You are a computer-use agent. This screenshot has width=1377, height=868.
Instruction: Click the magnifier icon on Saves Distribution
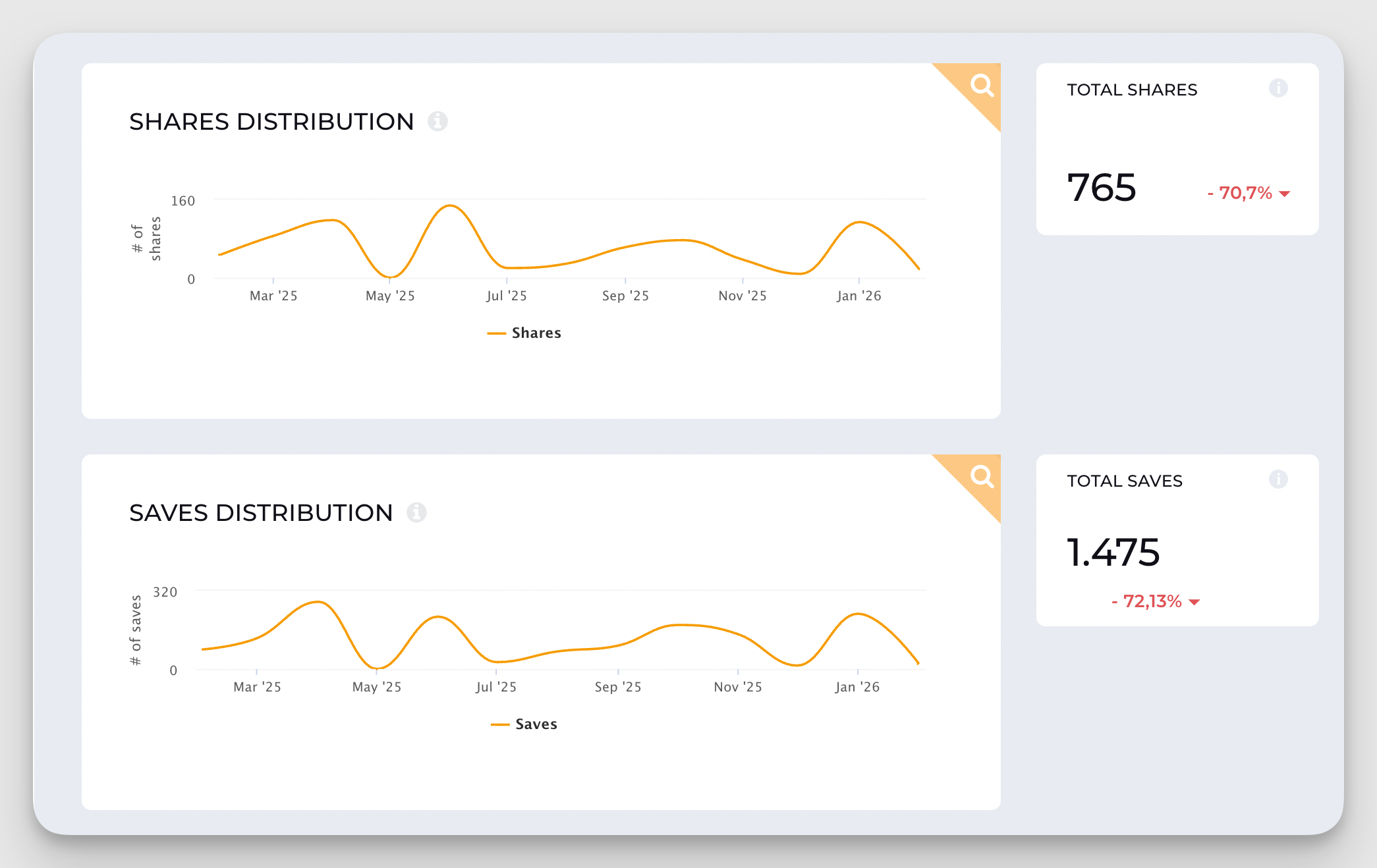(x=981, y=476)
